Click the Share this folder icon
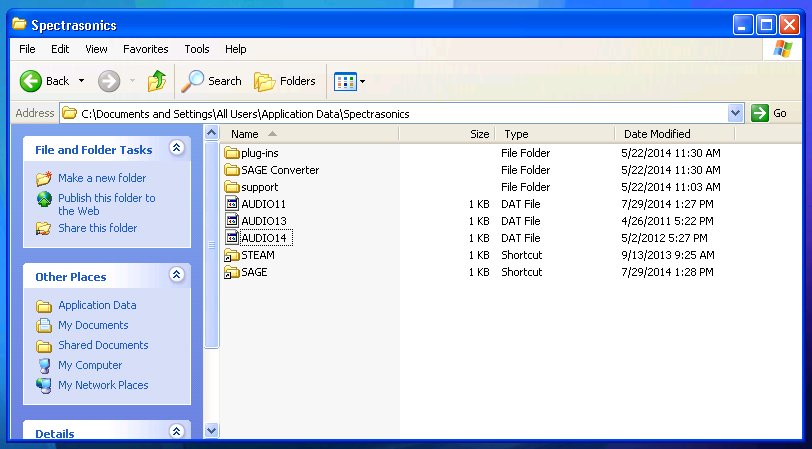The height and width of the screenshot is (449, 812). click(x=44, y=228)
